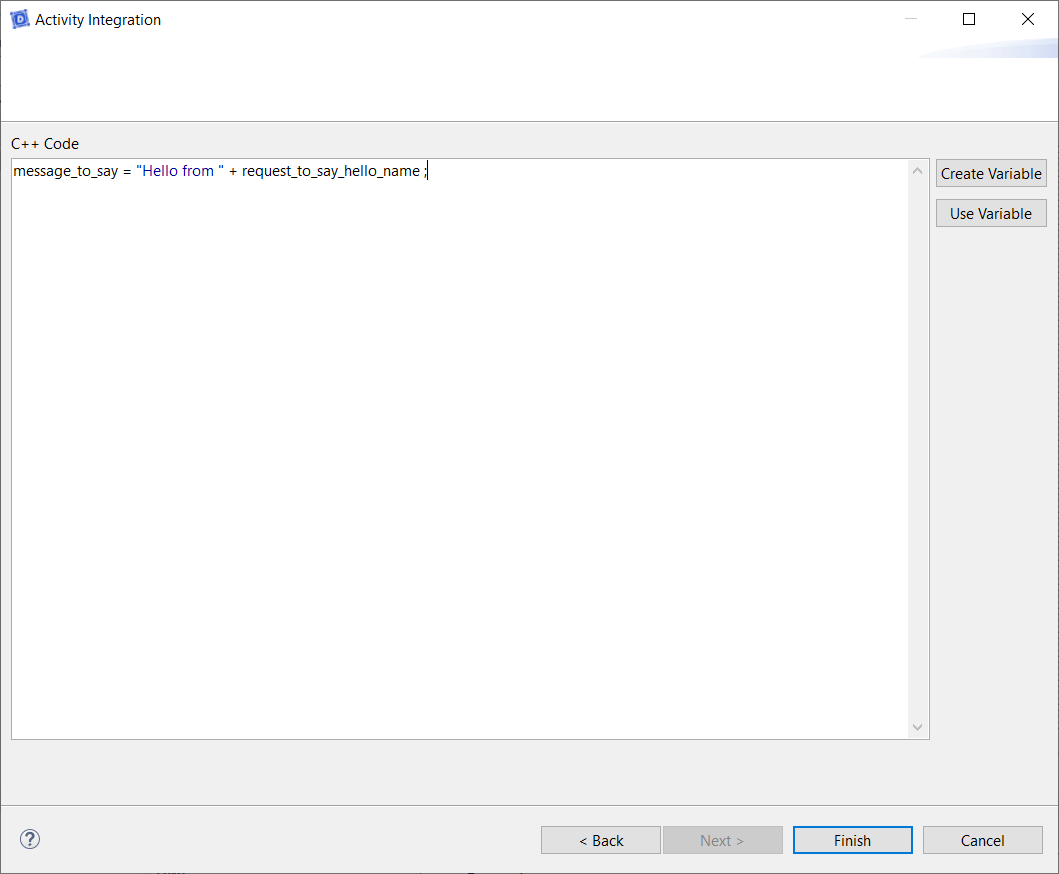Maximize the Activity Integration window

point(968,20)
